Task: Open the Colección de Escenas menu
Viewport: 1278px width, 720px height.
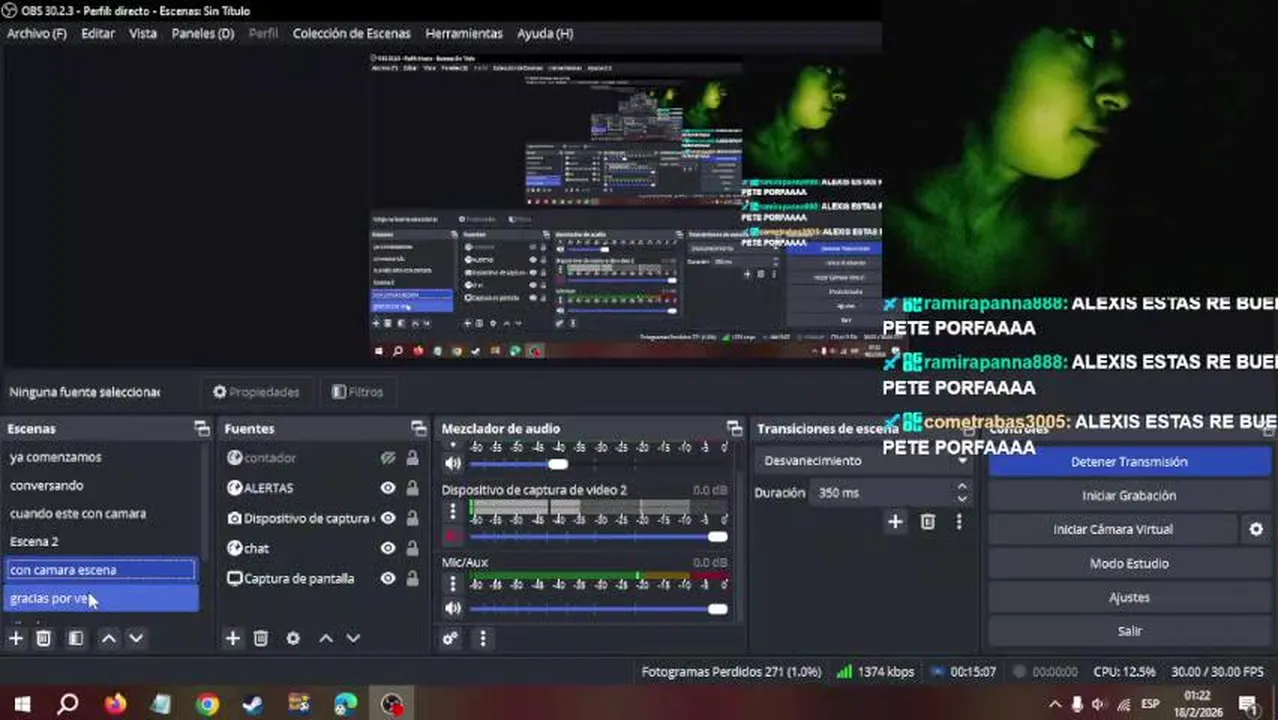Action: pos(352,33)
